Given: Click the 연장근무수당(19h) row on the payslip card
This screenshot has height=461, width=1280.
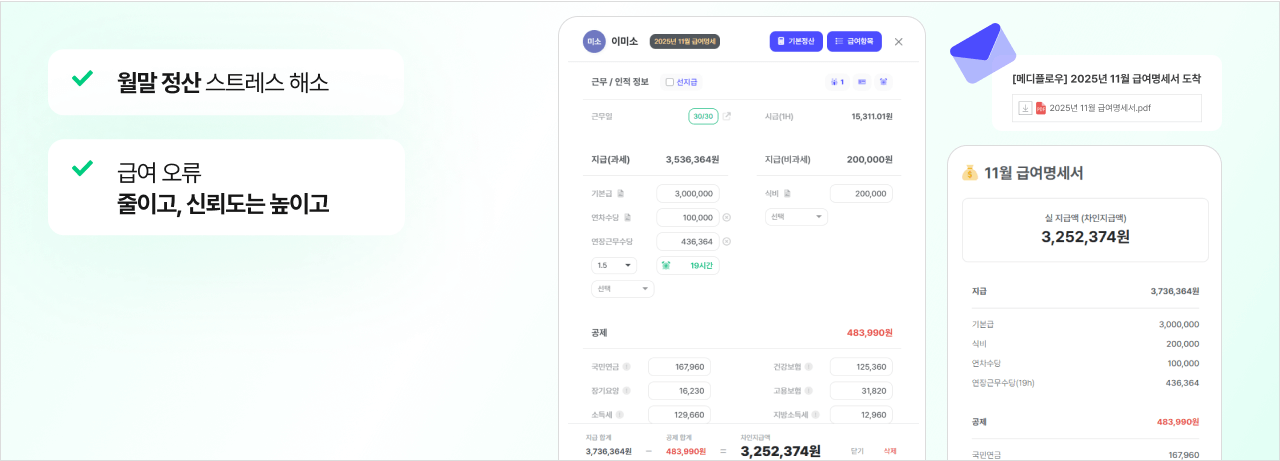Looking at the screenshot, I should click(x=1085, y=382).
